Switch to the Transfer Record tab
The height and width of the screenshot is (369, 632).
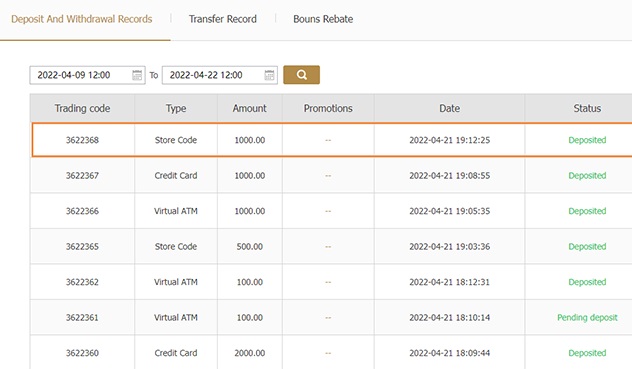(x=222, y=19)
